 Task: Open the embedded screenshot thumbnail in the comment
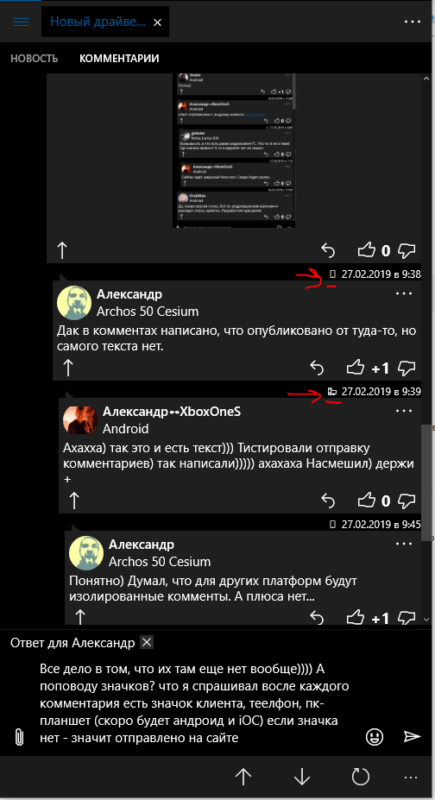(x=234, y=151)
